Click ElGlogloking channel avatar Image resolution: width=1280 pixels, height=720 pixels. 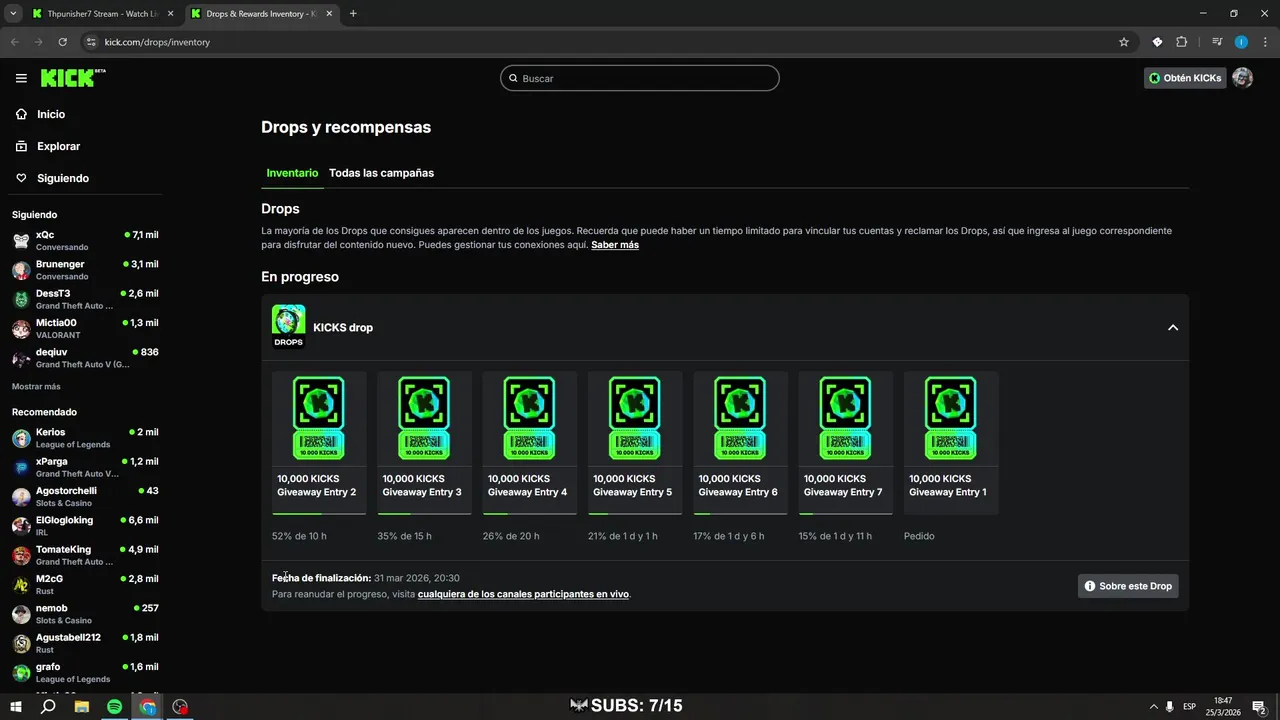click(21, 526)
